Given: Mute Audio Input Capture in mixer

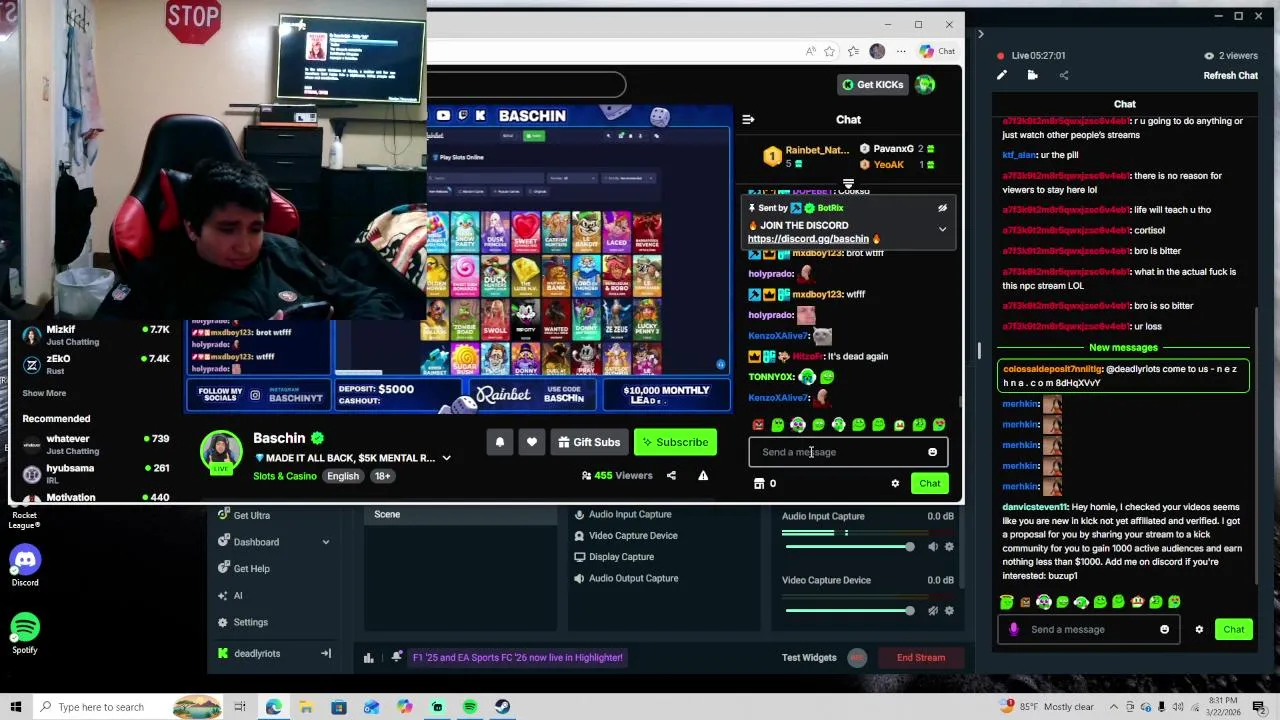Looking at the screenshot, I should [933, 547].
